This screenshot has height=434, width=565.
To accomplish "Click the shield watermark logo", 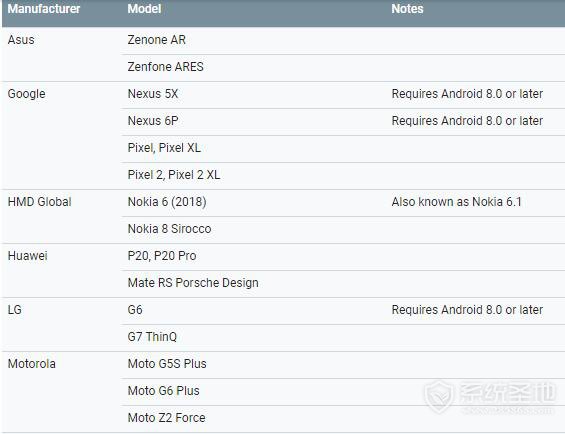I will point(439,396).
